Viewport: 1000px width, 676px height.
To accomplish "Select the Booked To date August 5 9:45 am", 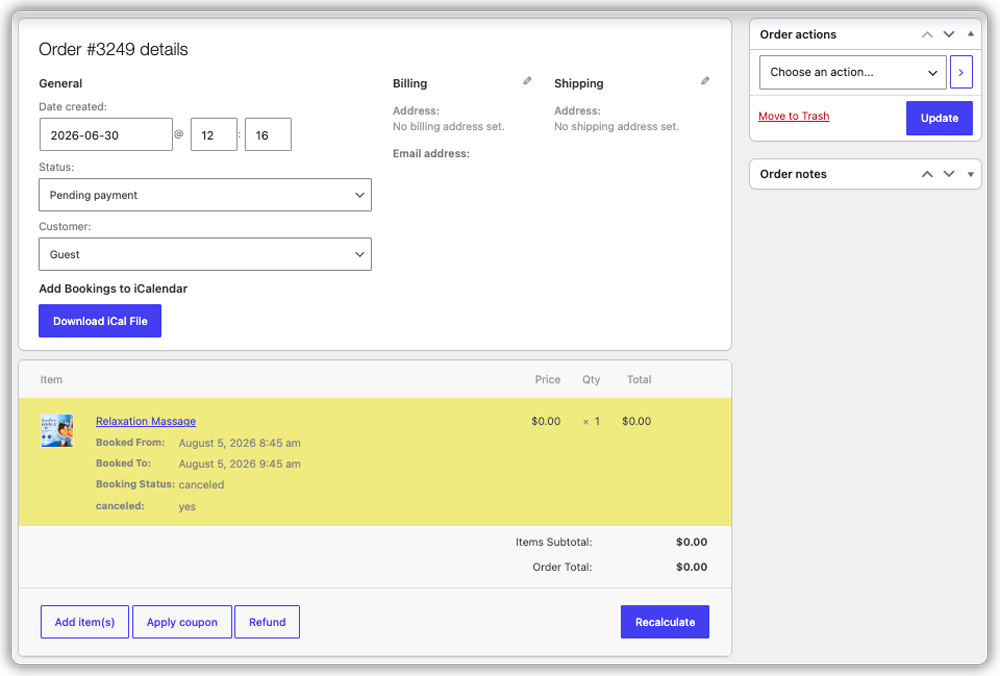I will tap(240, 464).
